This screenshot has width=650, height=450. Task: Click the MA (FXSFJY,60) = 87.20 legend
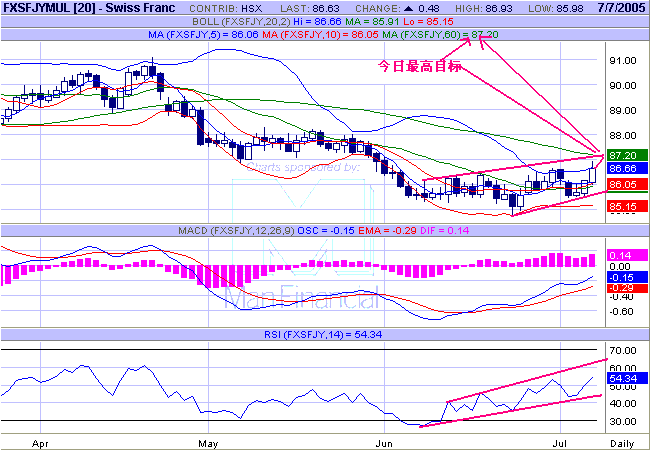click(440, 35)
